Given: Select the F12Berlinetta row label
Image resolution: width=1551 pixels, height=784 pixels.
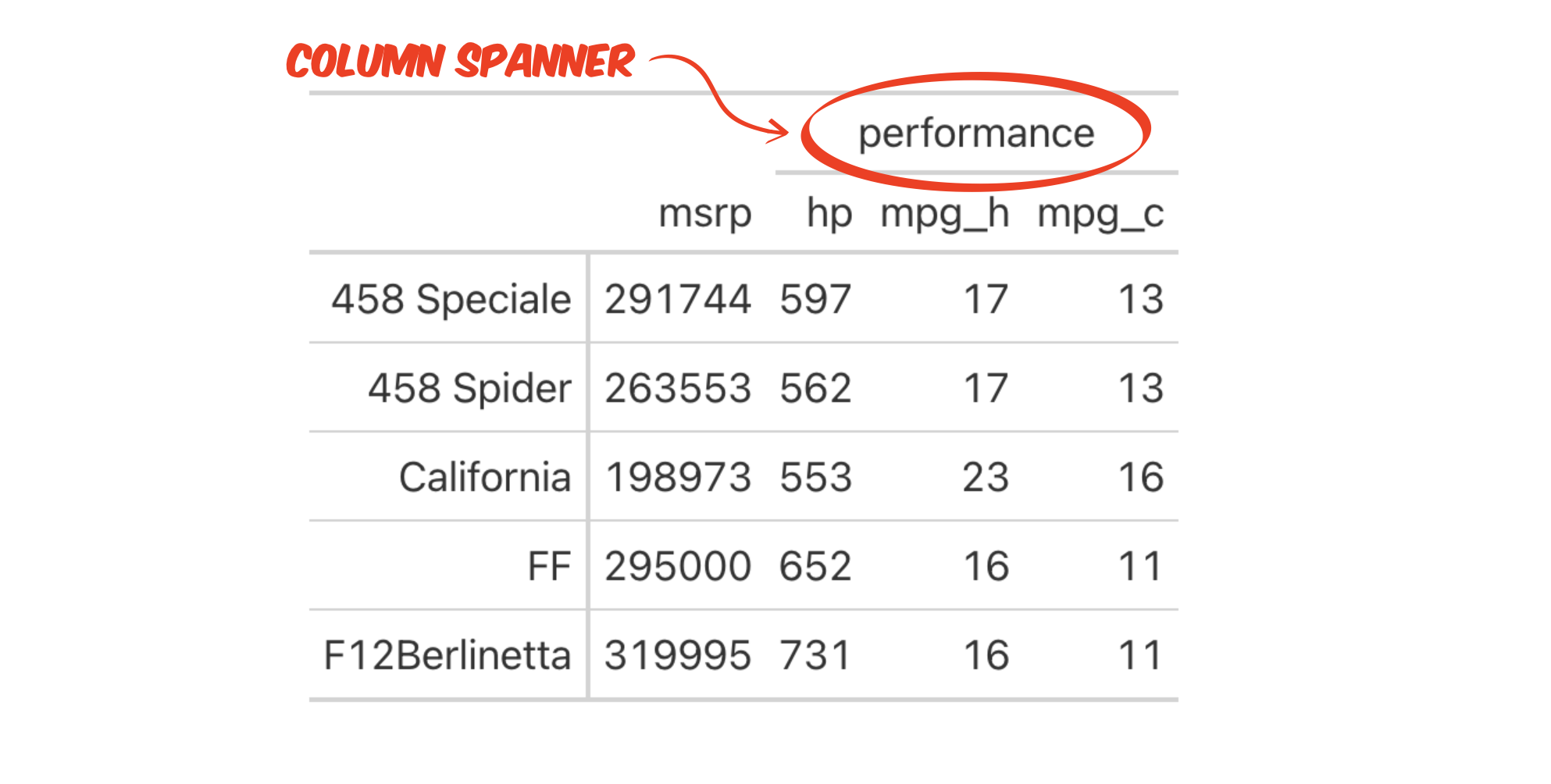Looking at the screenshot, I should [447, 655].
